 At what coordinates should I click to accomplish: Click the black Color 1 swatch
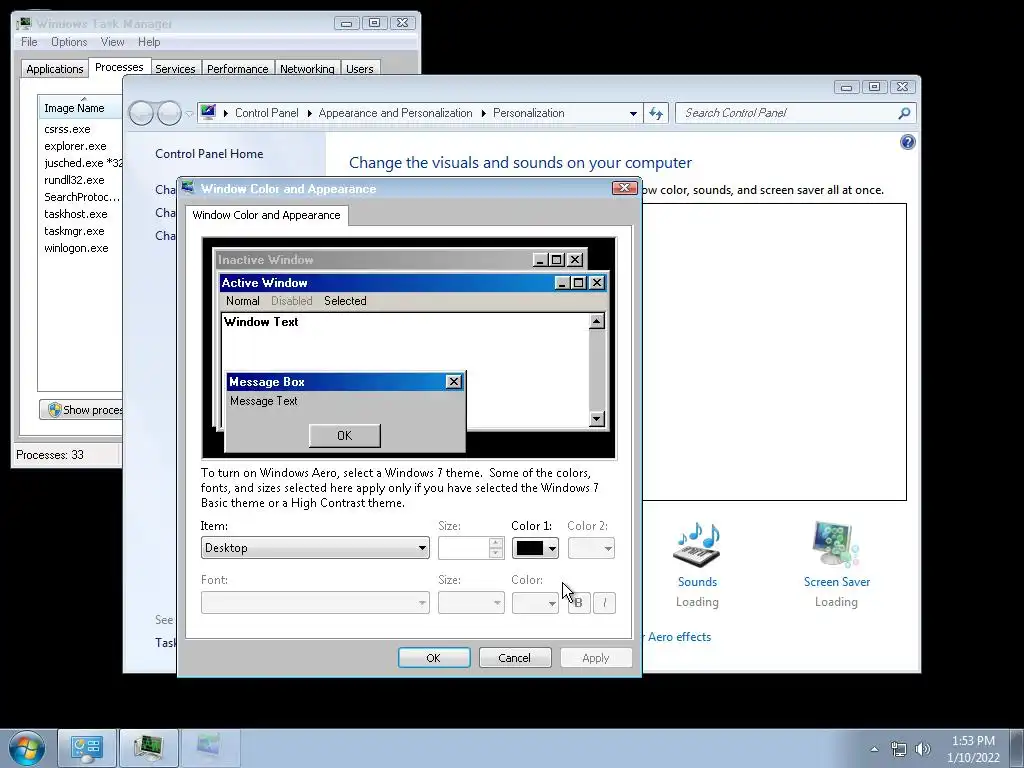pos(530,548)
